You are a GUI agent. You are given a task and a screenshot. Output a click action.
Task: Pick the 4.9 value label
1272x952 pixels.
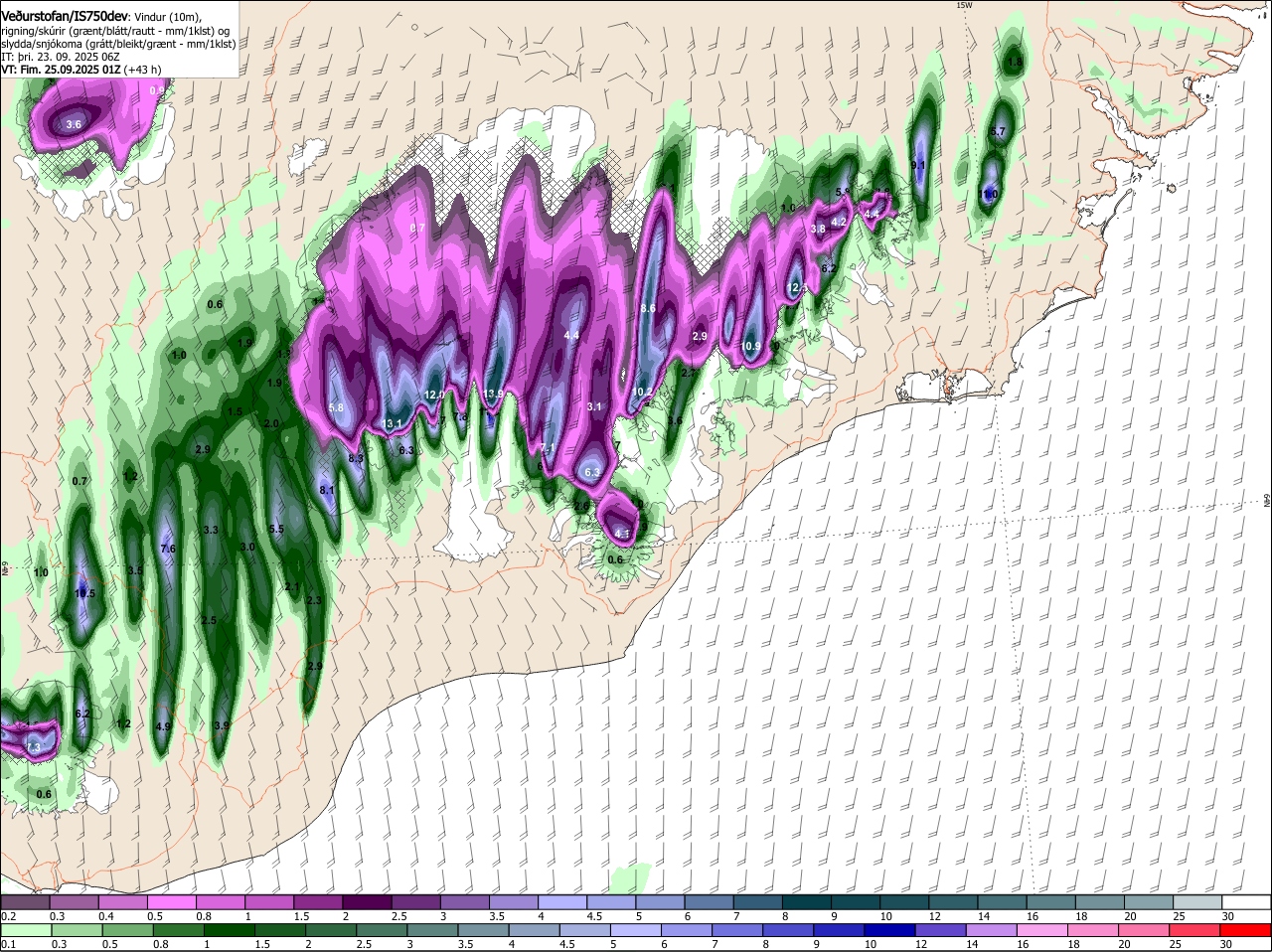tap(164, 726)
